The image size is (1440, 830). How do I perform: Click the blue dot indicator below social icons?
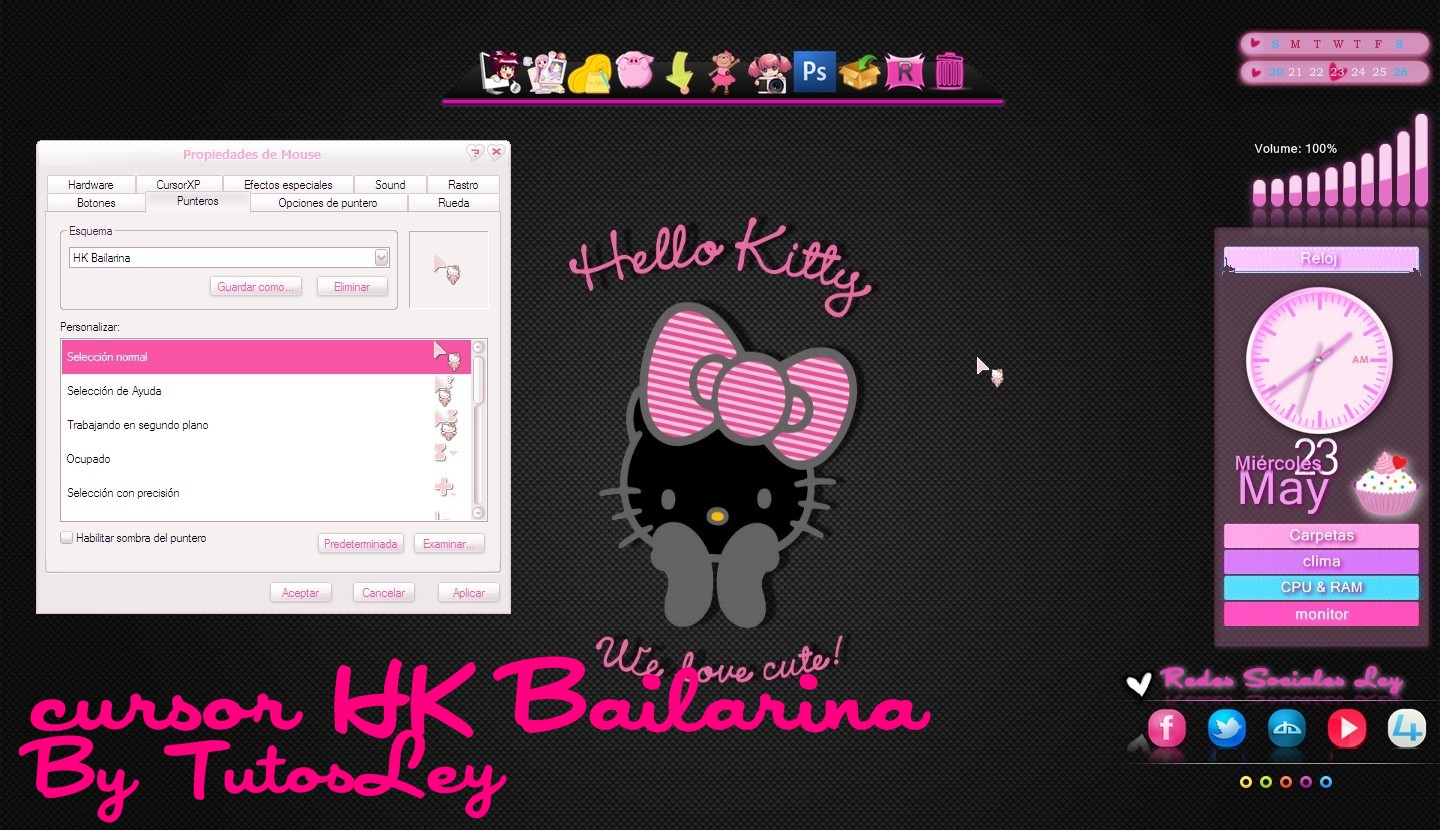(1326, 782)
